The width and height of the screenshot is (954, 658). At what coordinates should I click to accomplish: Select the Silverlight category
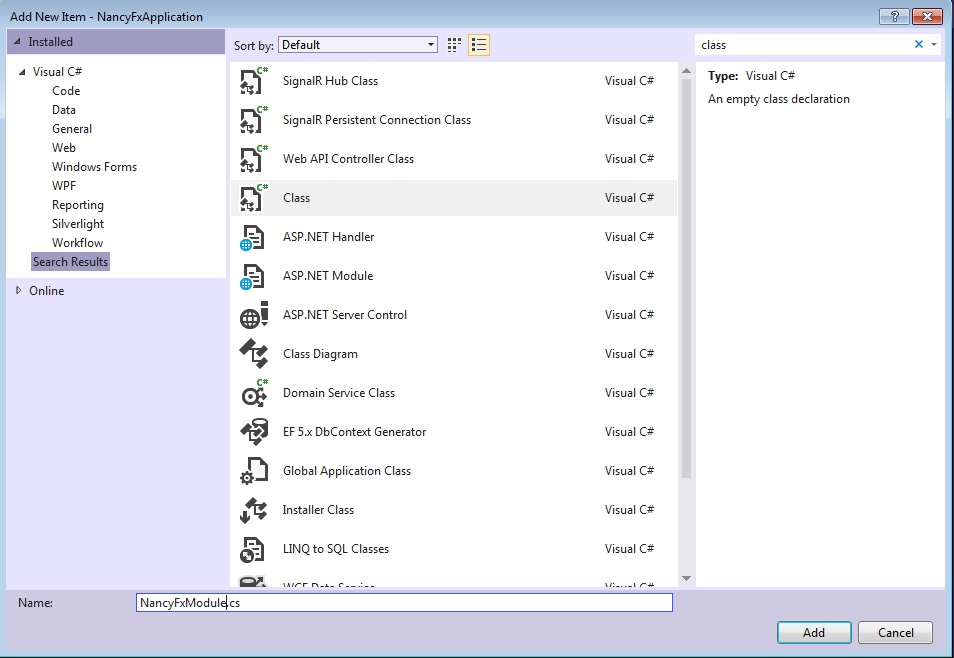[78, 224]
